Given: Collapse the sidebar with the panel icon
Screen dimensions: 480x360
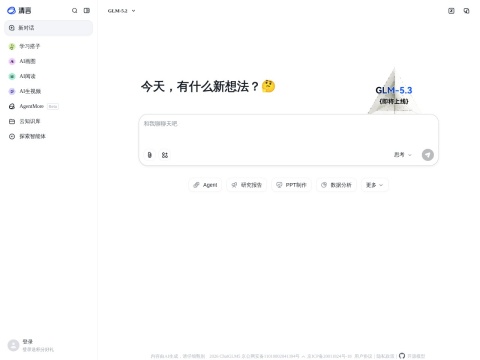Looking at the screenshot, I should [x=87, y=11].
